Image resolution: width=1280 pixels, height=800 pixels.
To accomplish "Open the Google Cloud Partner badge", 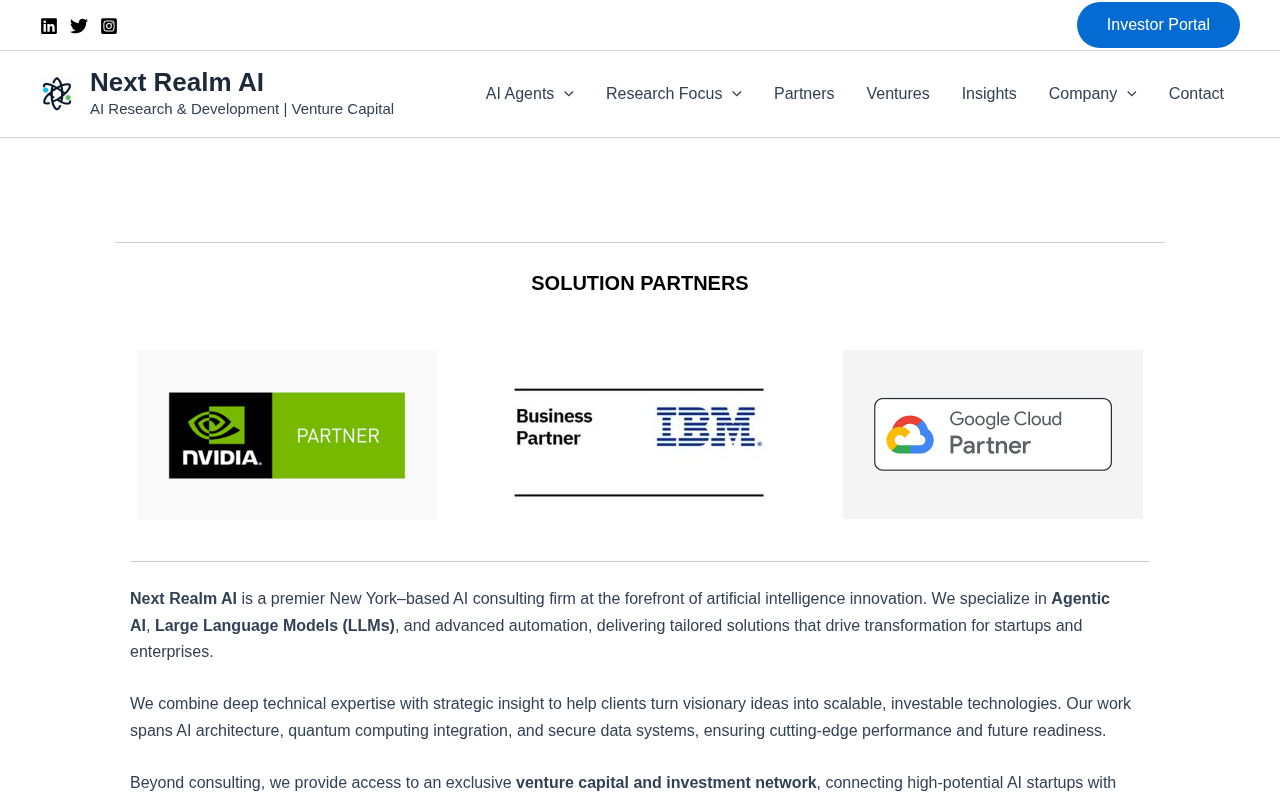I will [x=993, y=435].
